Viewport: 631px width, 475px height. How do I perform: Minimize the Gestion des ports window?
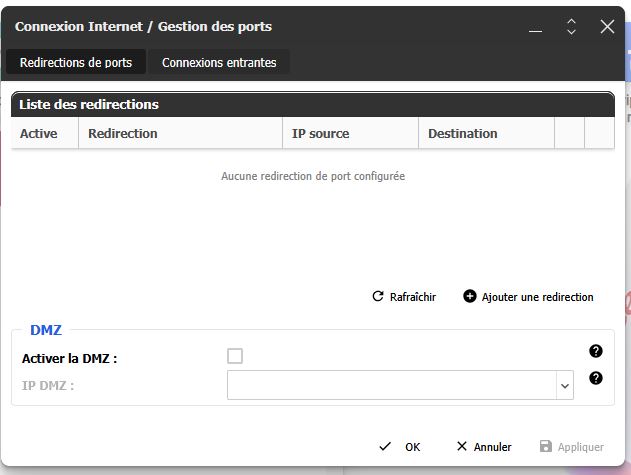[x=536, y=27]
